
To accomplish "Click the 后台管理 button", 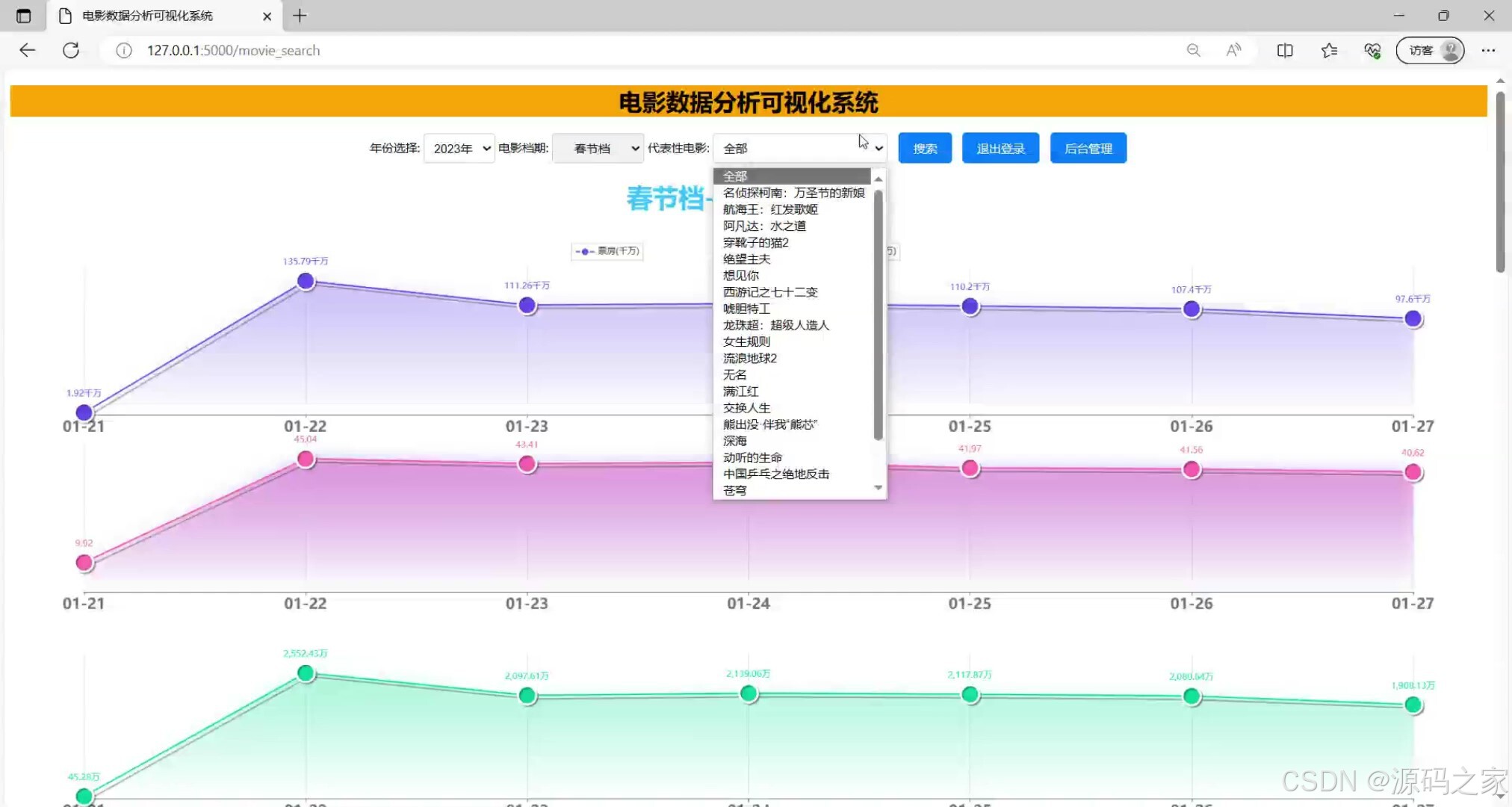I will (x=1088, y=147).
